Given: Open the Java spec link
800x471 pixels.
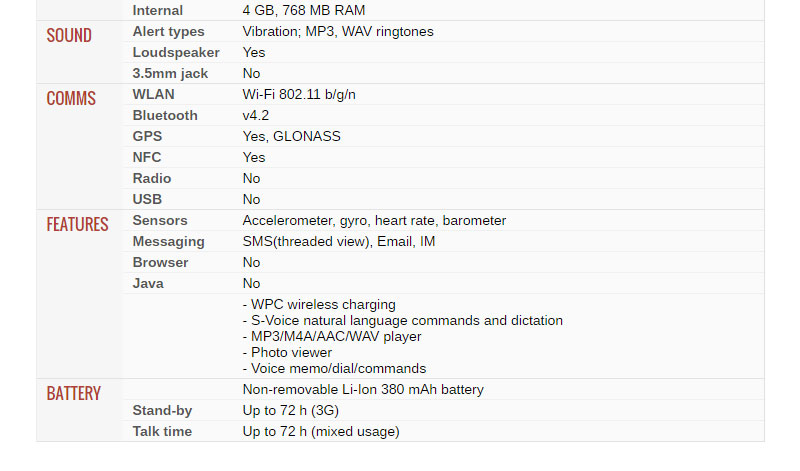Looking at the screenshot, I should (x=148, y=283).
